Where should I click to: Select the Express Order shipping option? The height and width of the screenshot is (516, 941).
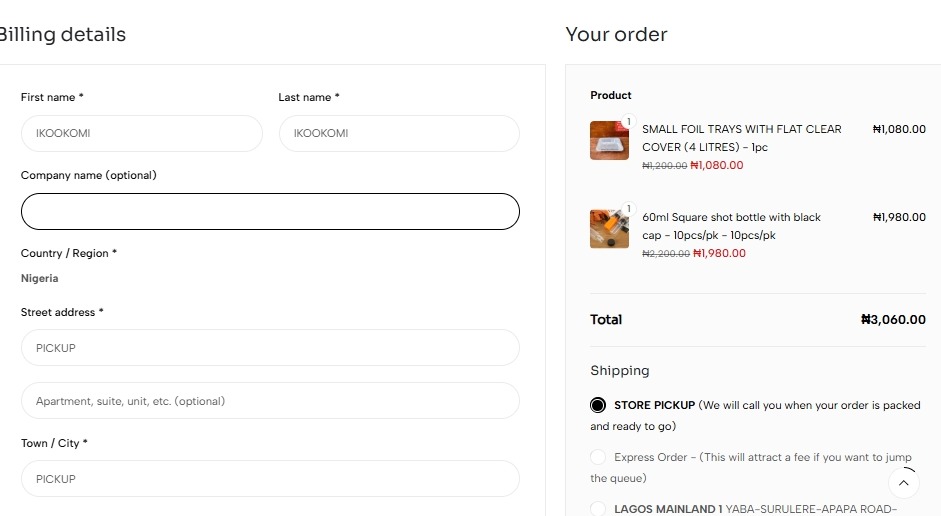click(x=598, y=457)
